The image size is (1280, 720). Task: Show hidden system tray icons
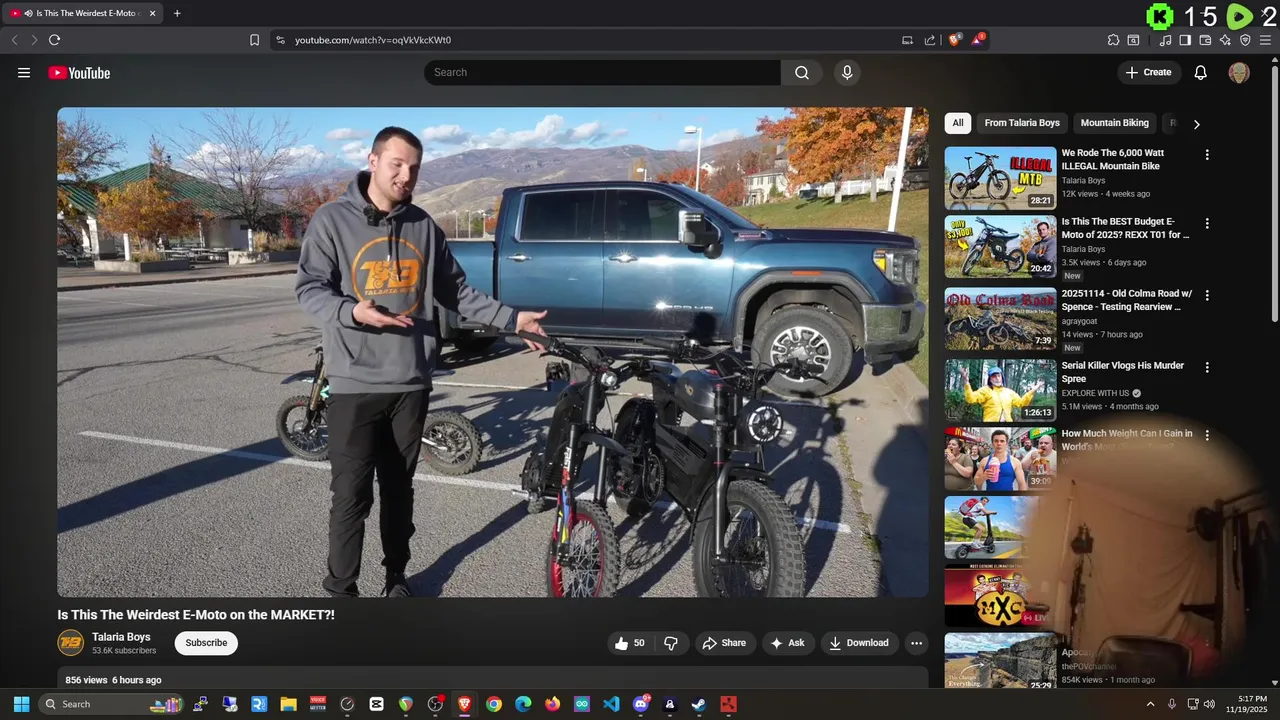pos(1150,704)
